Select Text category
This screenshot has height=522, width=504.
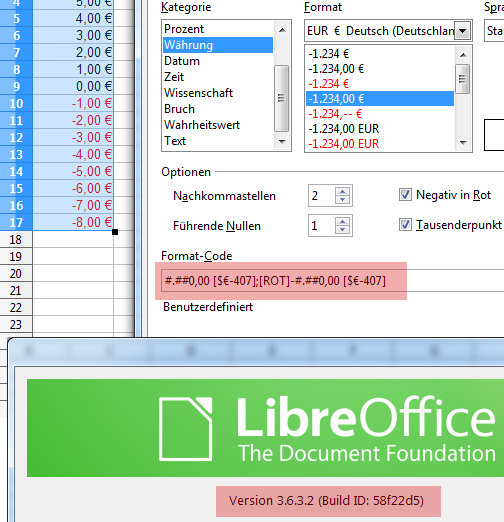pyautogui.click(x=218, y=141)
